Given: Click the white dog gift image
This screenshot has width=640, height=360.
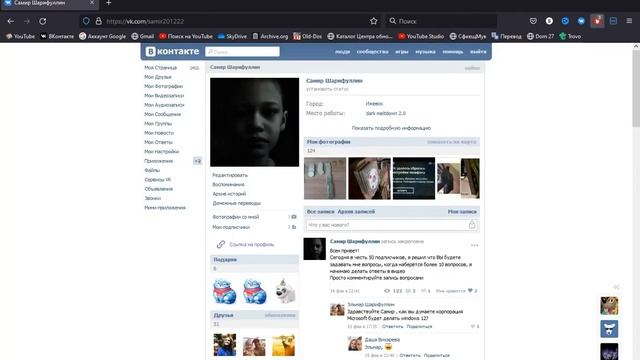Looking at the screenshot, I should pyautogui.click(x=285, y=291).
